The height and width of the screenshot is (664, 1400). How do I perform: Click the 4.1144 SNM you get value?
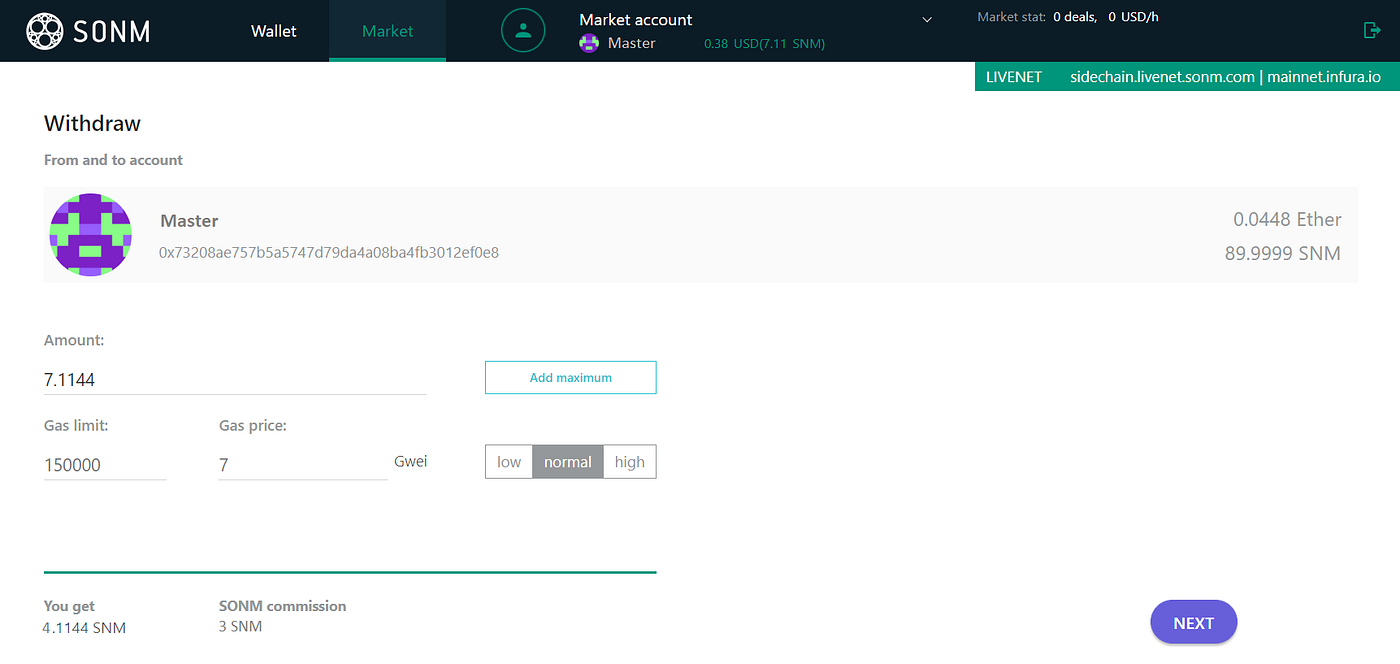point(84,628)
